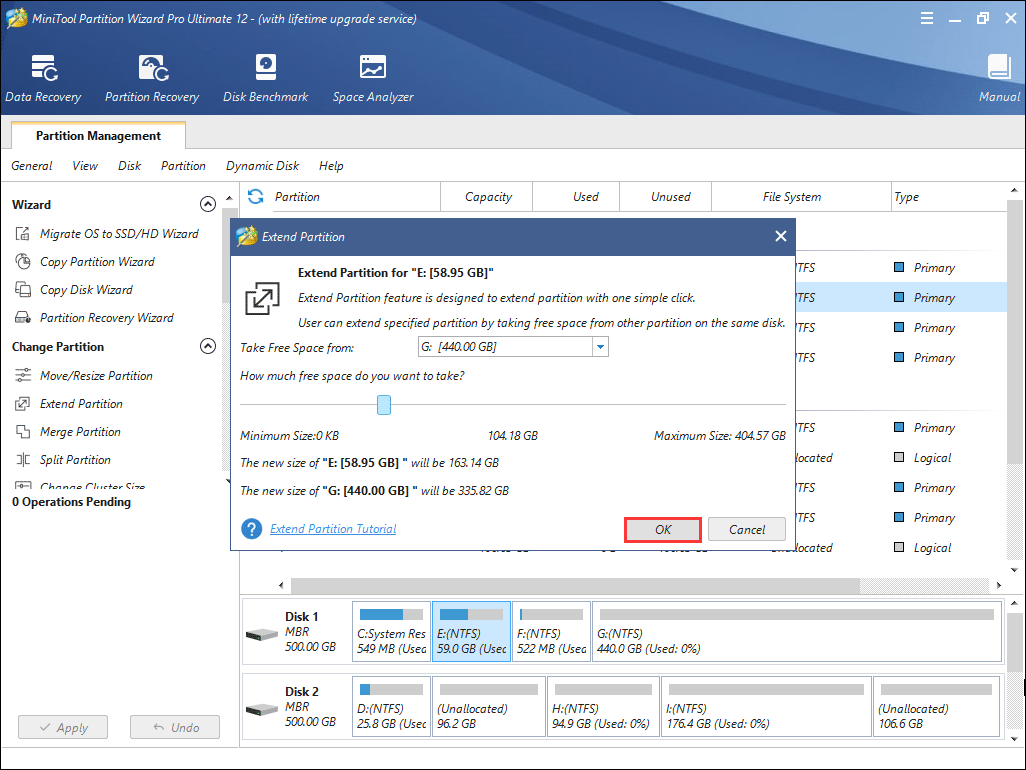Select G:(NTFS) 440.0 GB partition block
The image size is (1026, 770).
(797, 632)
